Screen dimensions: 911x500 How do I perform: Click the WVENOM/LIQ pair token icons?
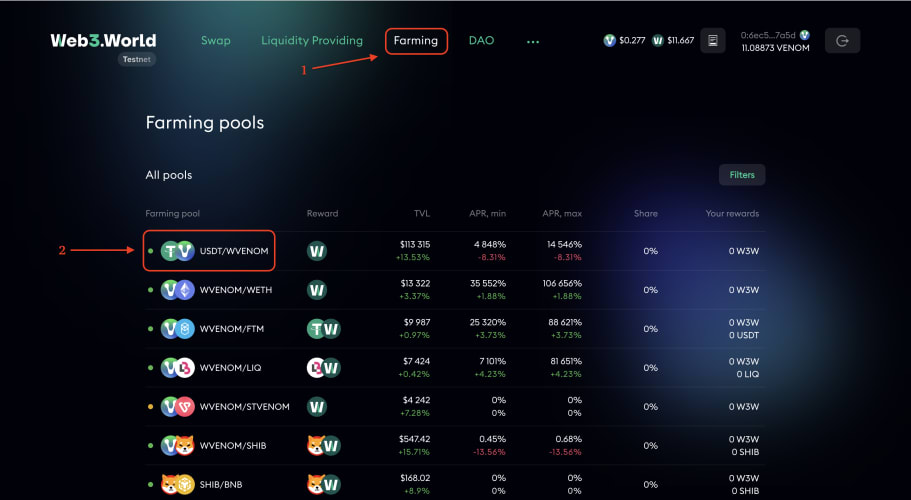[178, 368]
